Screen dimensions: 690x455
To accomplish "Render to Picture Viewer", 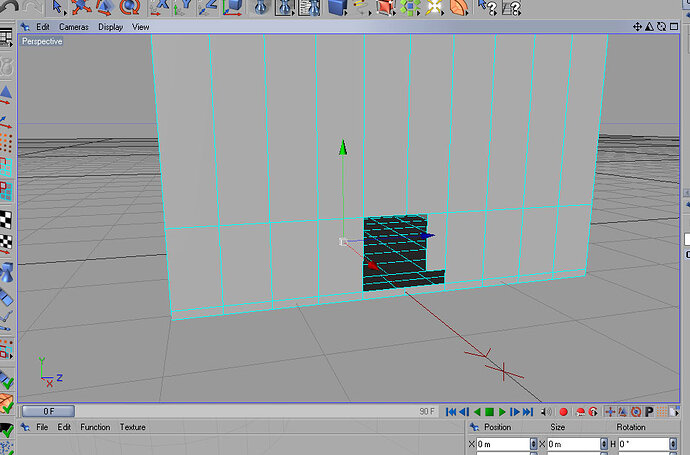I will point(285,7).
